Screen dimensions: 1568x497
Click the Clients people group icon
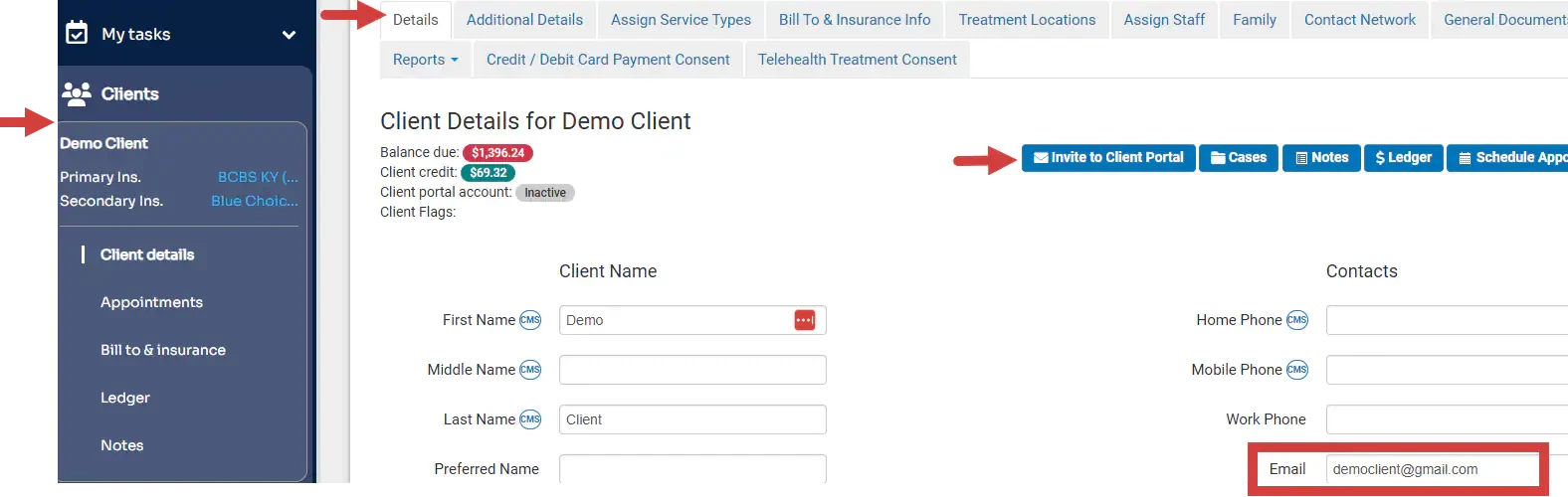click(x=77, y=93)
